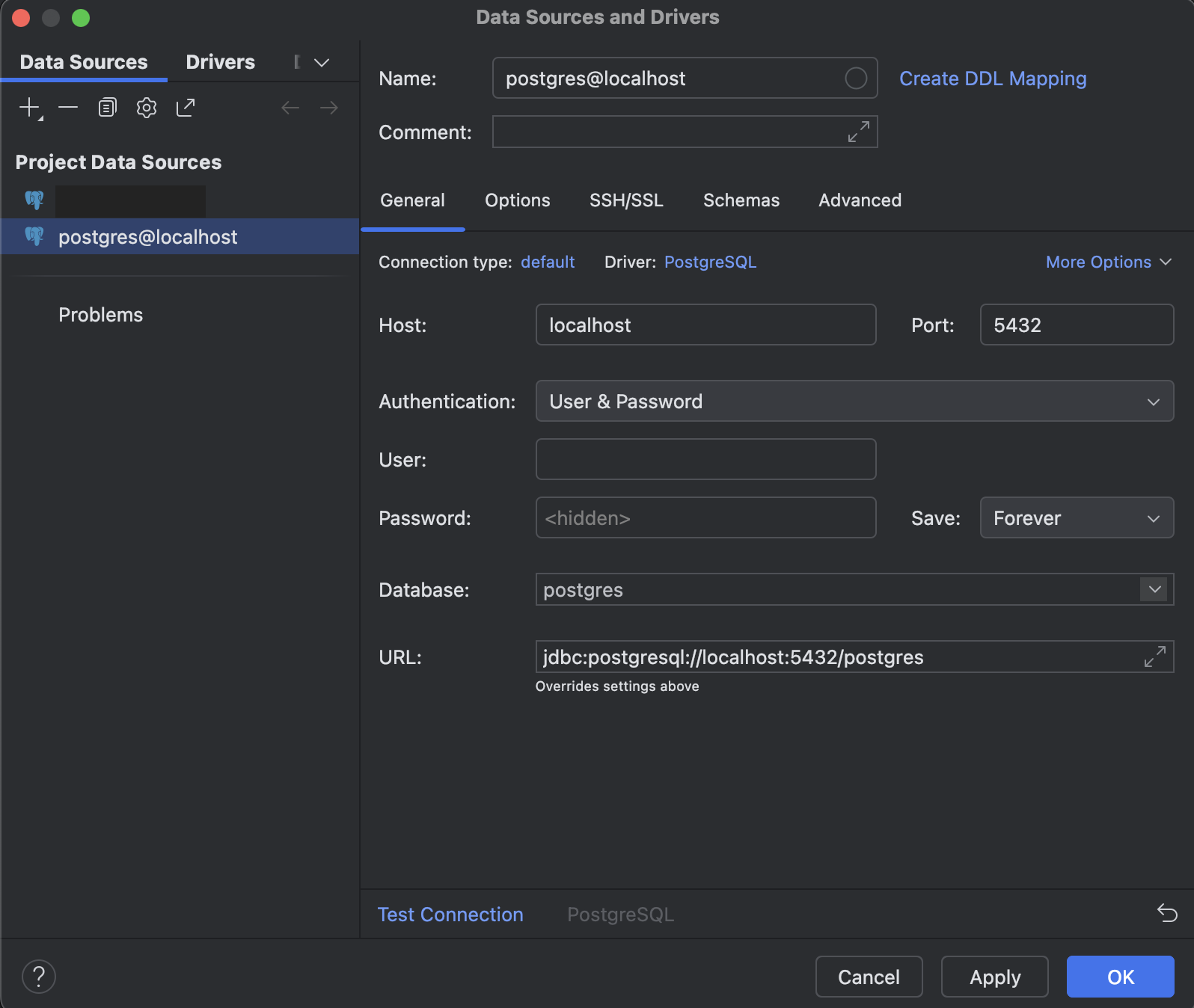Viewport: 1194px width, 1008px height.
Task: Click the Port field showing 5432
Action: coord(1077,325)
